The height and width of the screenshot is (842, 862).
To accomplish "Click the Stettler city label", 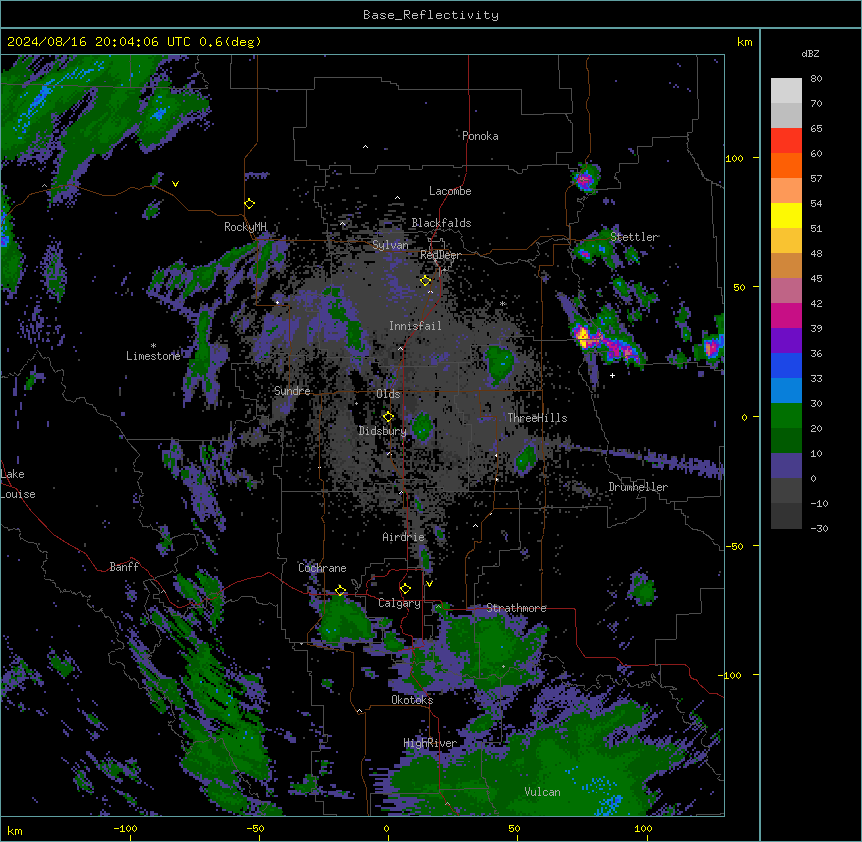I will (634, 237).
